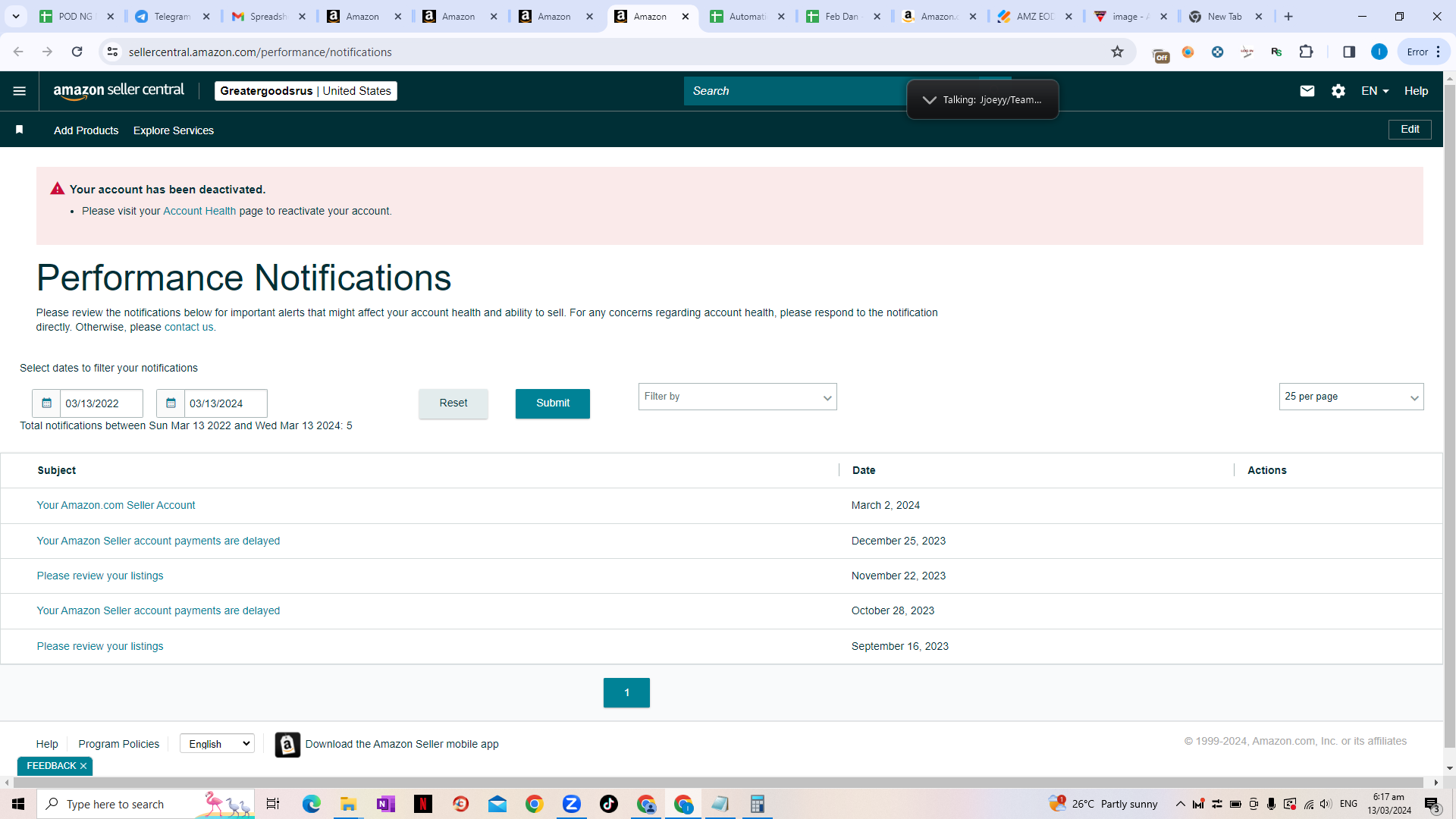Open October 28 payments are delayed notification
Image resolution: width=1456 pixels, height=819 pixels.
(x=158, y=610)
